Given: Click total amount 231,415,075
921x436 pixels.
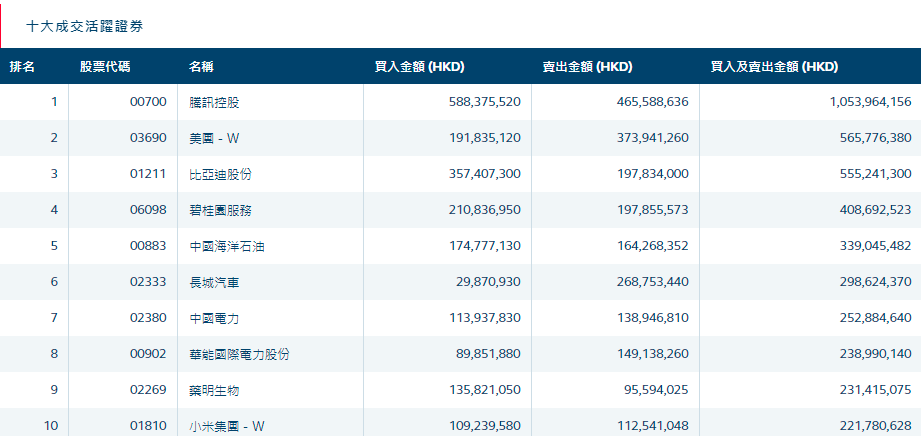Looking at the screenshot, I should pos(876,390).
